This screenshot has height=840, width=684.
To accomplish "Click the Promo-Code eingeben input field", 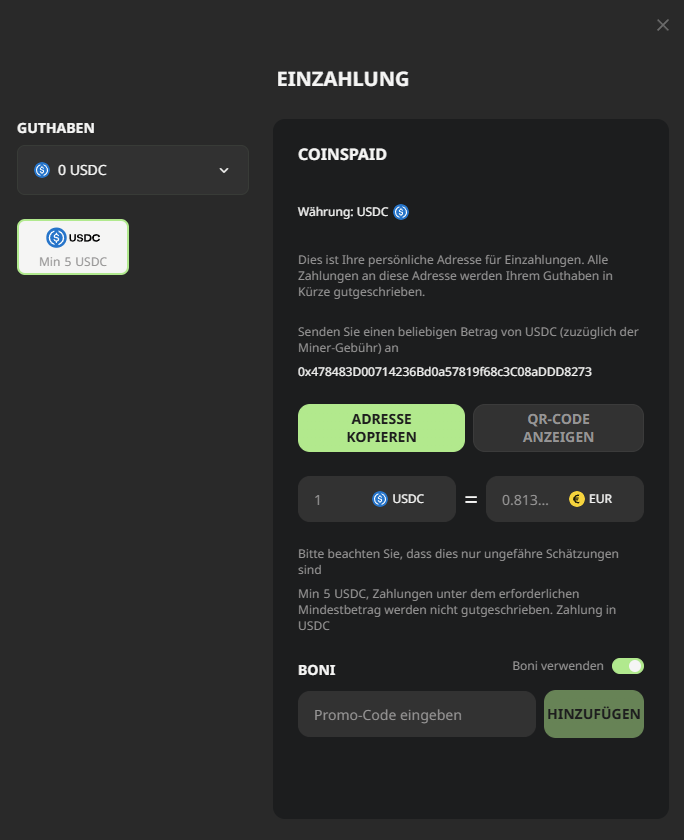I will pos(416,714).
